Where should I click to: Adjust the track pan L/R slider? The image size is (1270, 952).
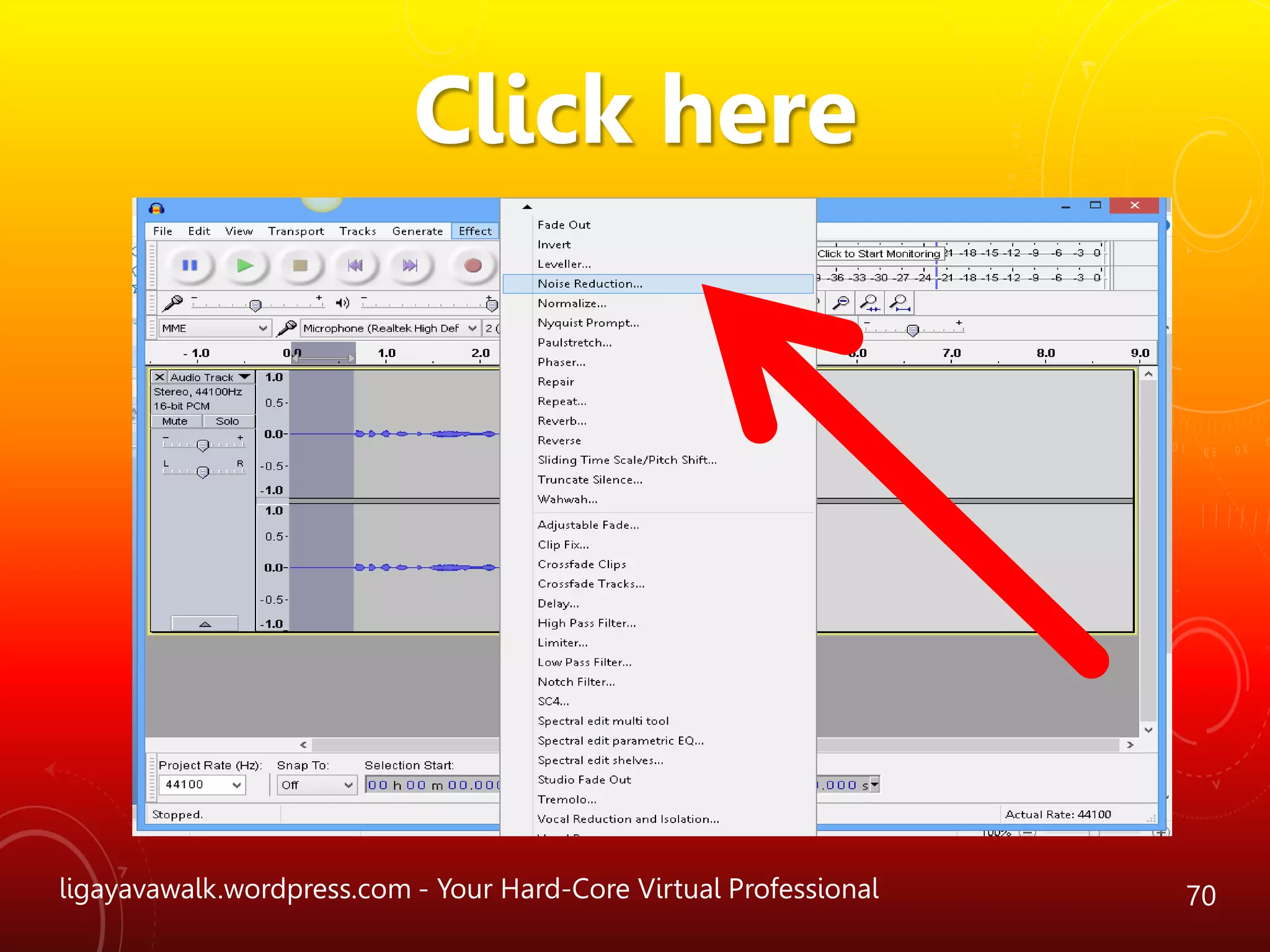point(202,472)
